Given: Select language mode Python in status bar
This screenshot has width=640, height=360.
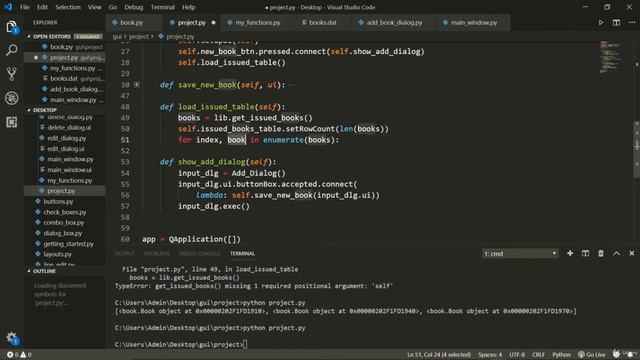Looking at the screenshot, I should tap(561, 355).
